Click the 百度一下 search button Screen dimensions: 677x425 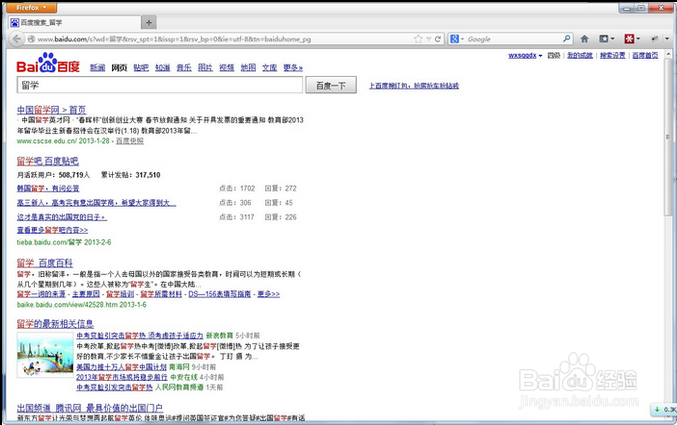point(331,85)
